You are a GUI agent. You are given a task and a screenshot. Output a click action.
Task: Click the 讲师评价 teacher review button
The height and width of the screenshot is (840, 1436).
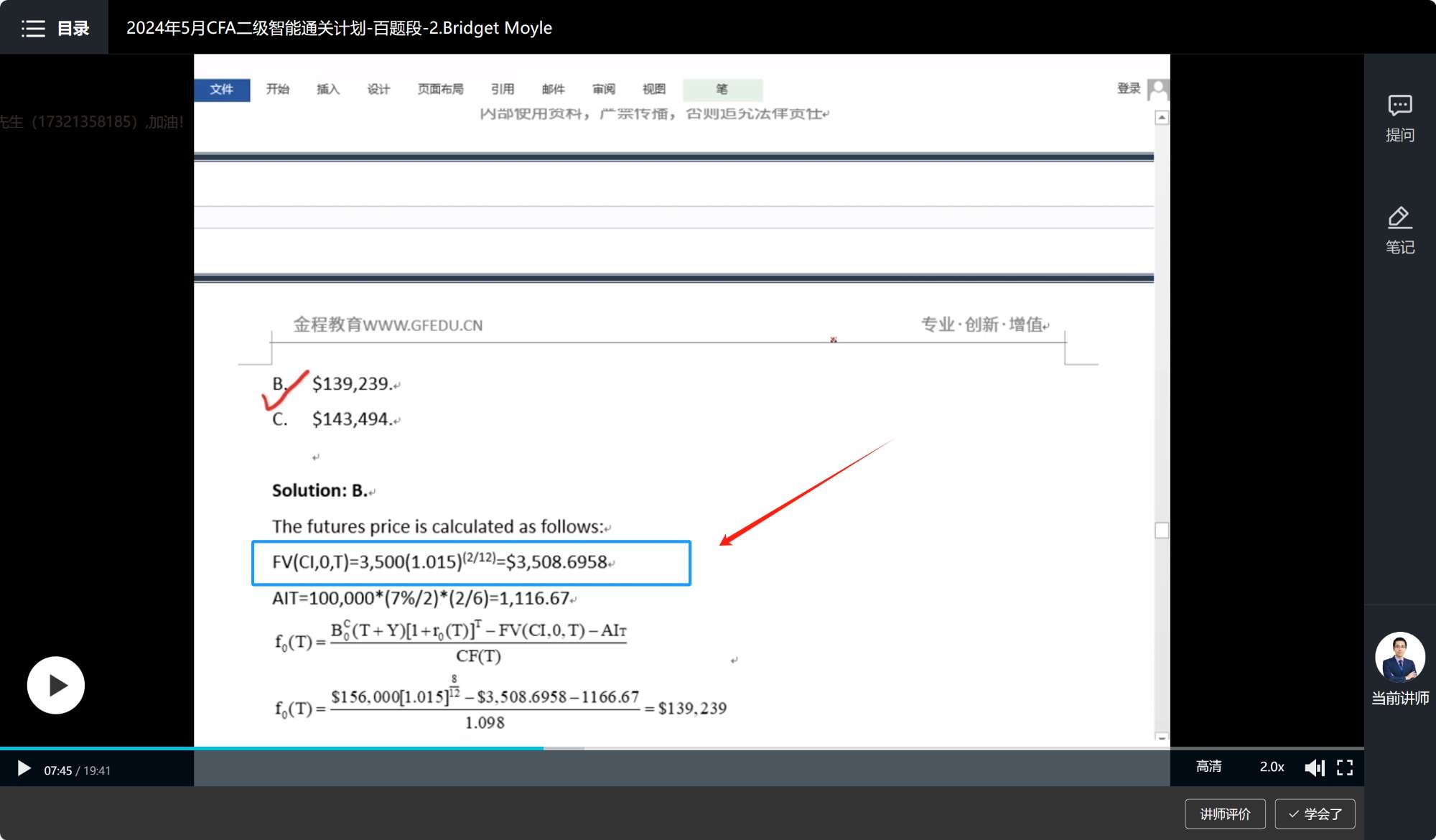pyautogui.click(x=1225, y=813)
